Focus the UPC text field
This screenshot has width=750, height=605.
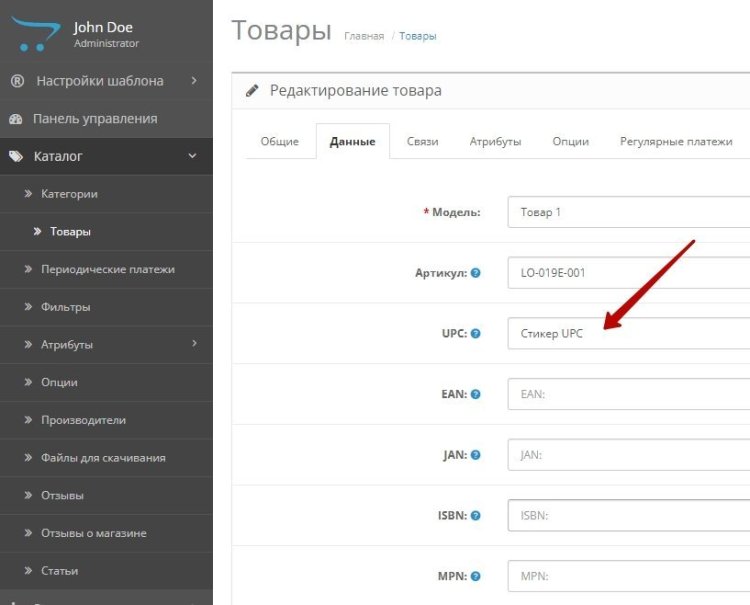[628, 333]
